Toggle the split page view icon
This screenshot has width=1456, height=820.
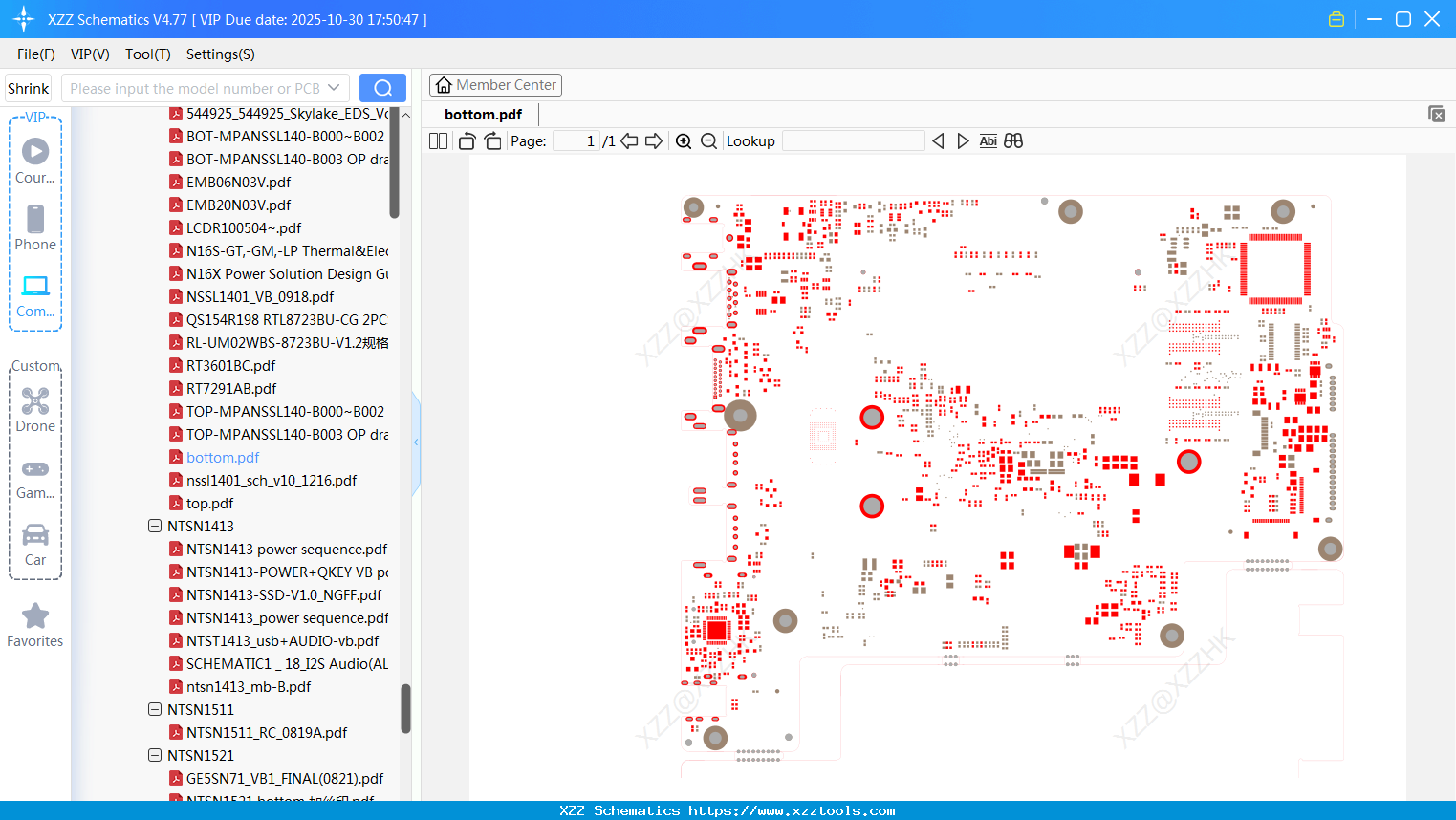point(438,141)
